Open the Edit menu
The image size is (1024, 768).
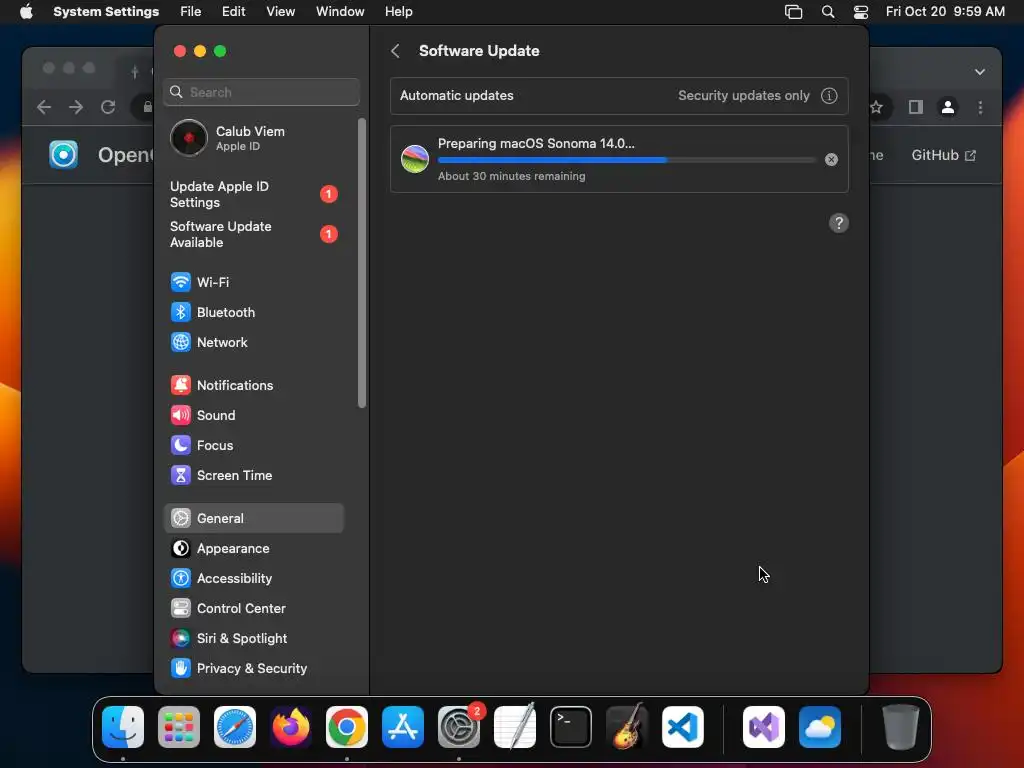point(233,12)
